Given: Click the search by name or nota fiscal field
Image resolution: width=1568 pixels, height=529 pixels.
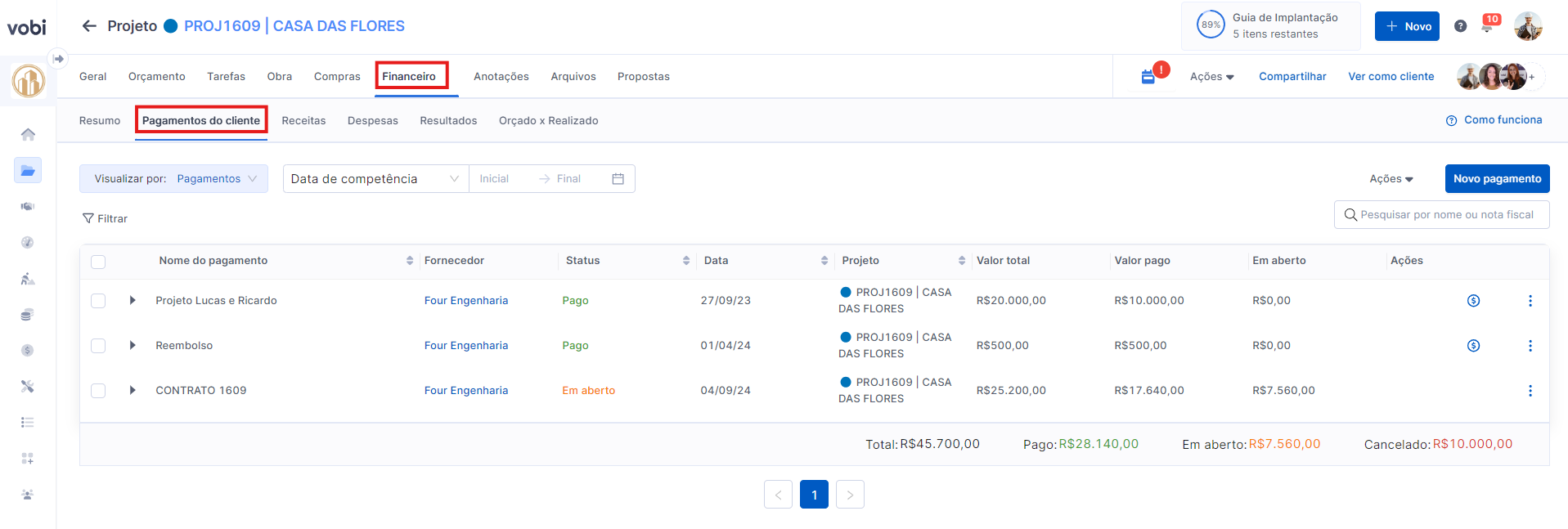Looking at the screenshot, I should (x=1442, y=214).
